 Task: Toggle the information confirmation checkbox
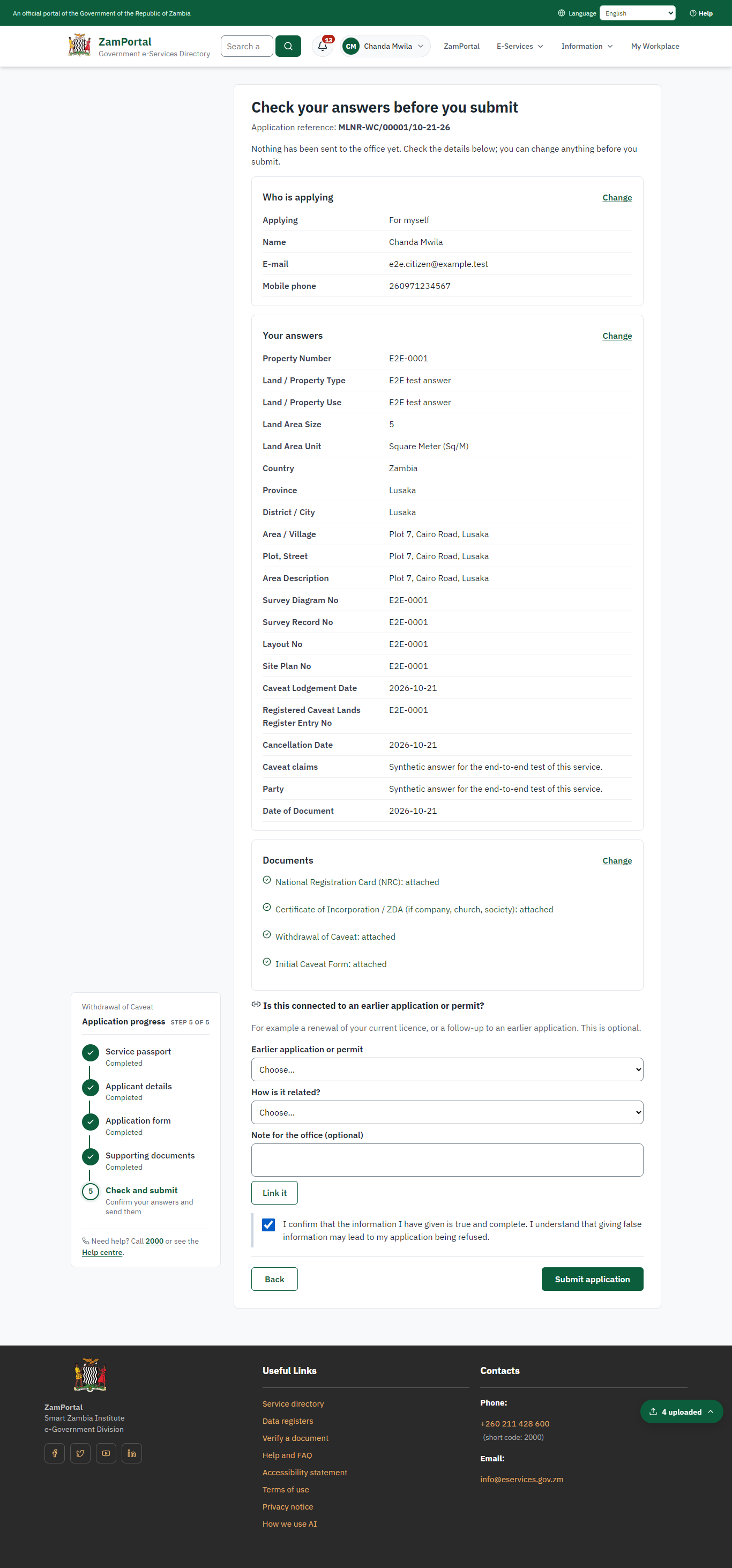coord(268,1225)
